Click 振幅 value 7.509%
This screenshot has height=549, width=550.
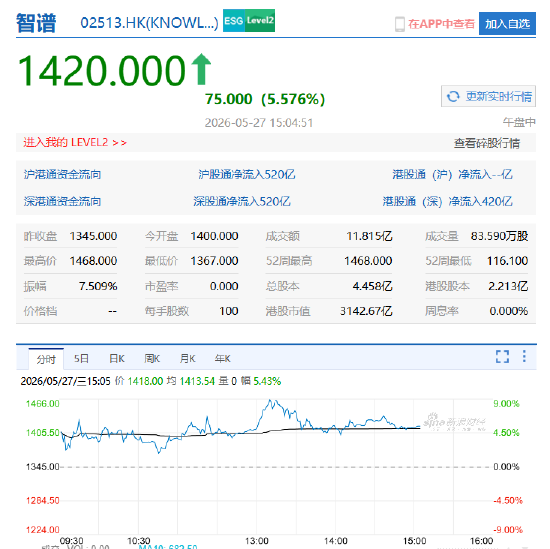[98, 286]
